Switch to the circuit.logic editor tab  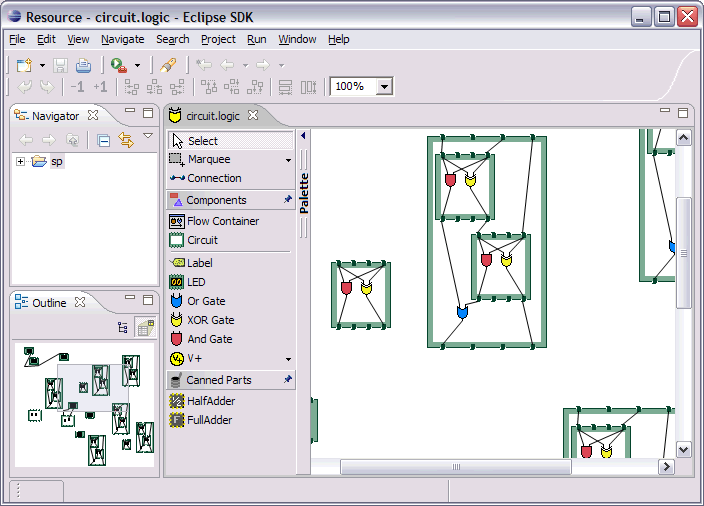tap(212, 116)
